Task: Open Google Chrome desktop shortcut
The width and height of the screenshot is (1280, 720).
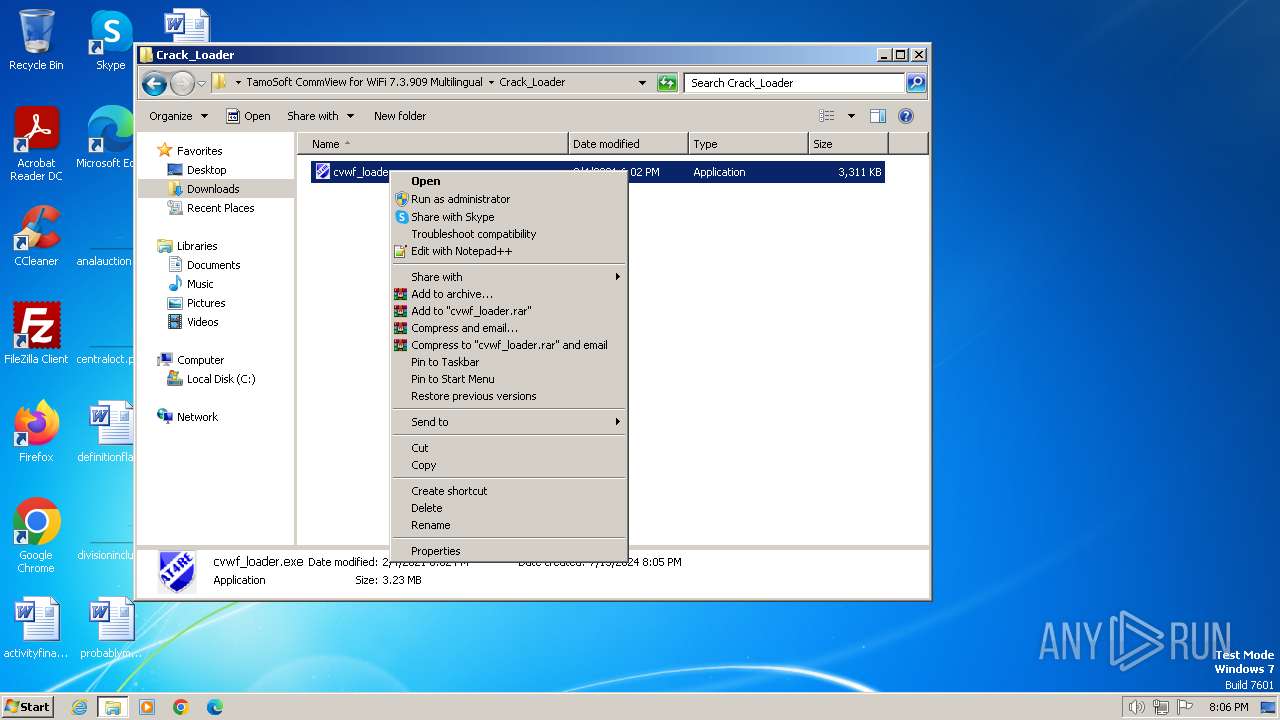Action: (x=36, y=536)
